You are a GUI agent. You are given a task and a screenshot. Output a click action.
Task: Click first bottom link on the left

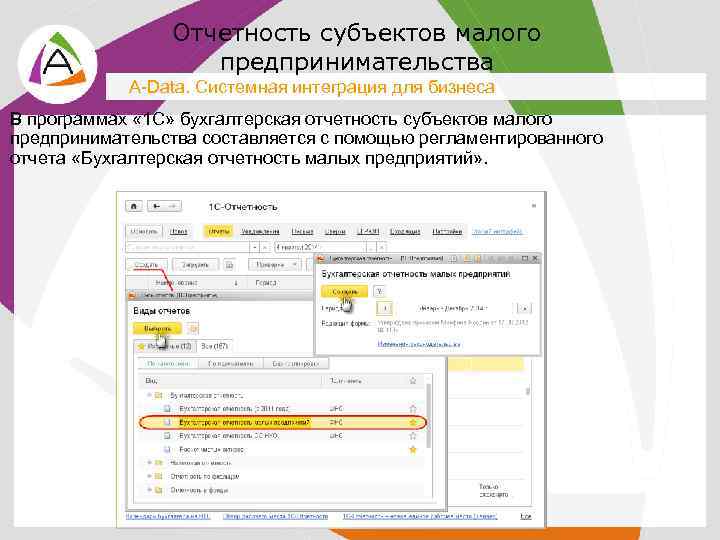(x=168, y=516)
